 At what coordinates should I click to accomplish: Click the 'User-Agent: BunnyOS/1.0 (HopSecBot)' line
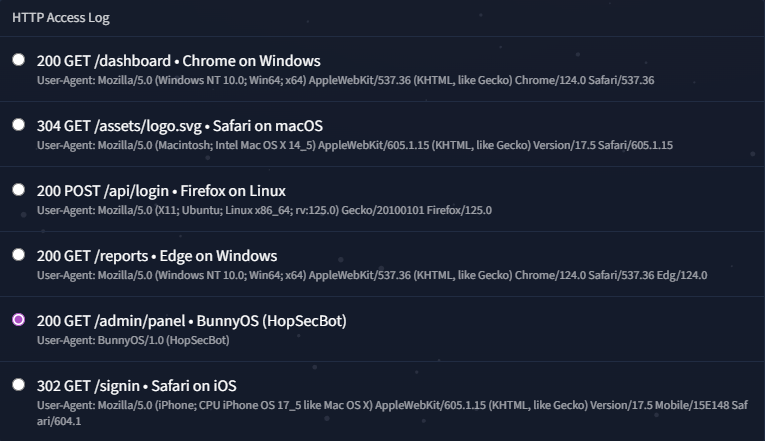[x=133, y=340]
